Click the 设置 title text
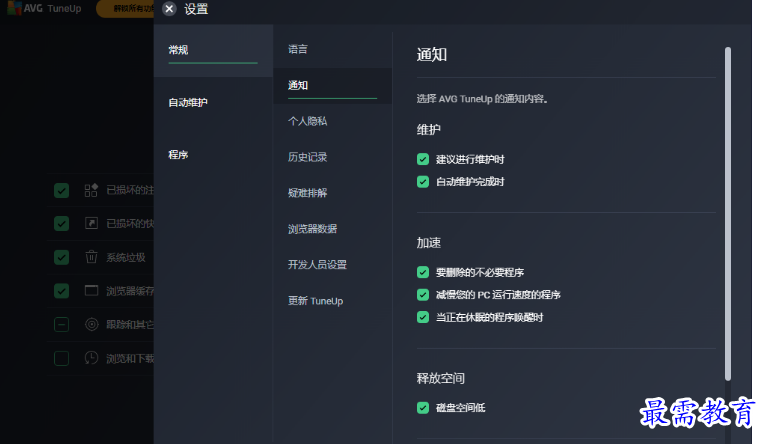 click(x=196, y=9)
